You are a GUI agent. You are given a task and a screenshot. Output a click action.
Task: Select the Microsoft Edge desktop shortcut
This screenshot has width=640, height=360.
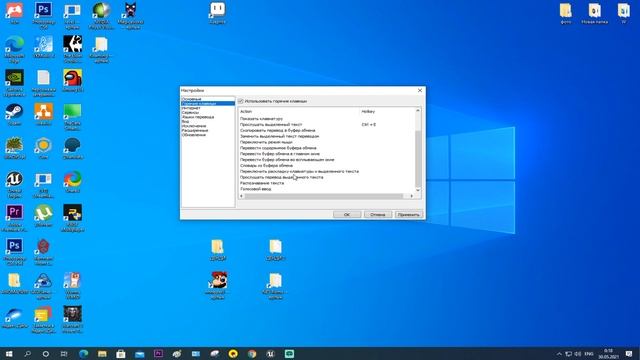14,49
